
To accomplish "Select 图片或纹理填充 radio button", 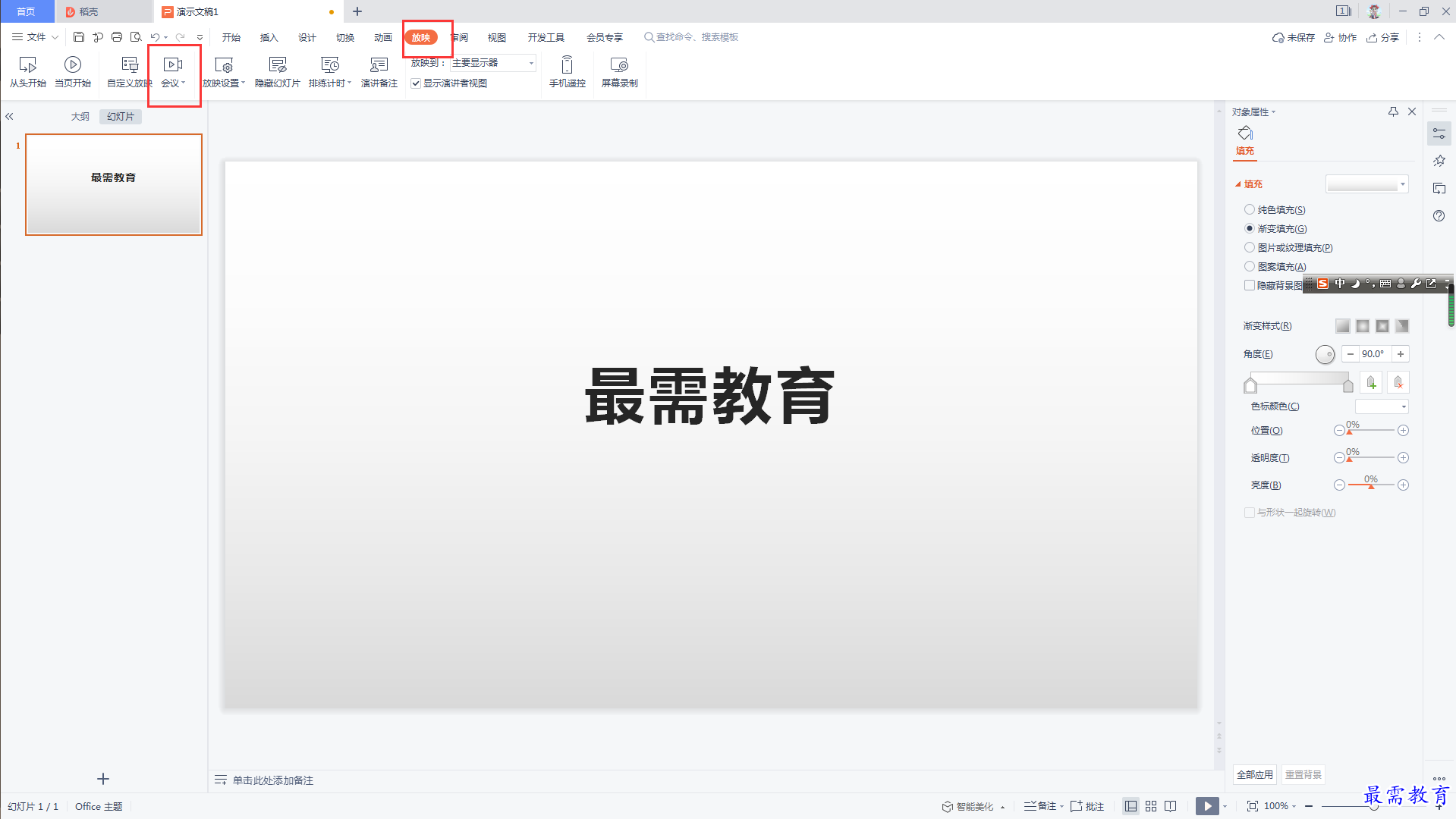I will pos(1250,247).
